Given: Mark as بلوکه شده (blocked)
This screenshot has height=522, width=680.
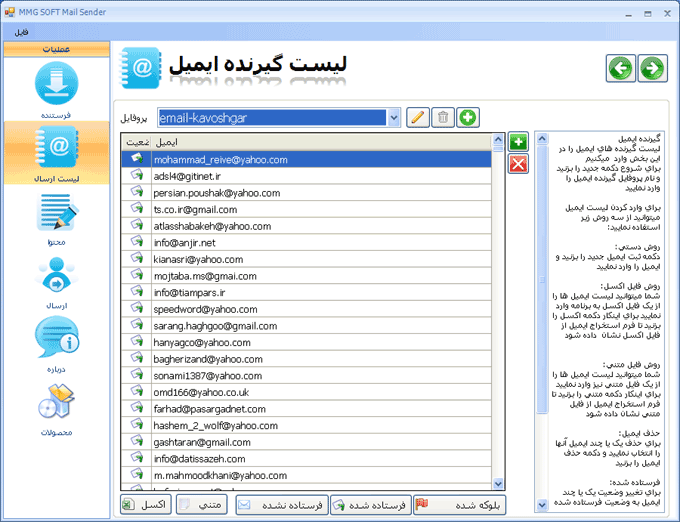Looking at the screenshot, I should (460, 505).
